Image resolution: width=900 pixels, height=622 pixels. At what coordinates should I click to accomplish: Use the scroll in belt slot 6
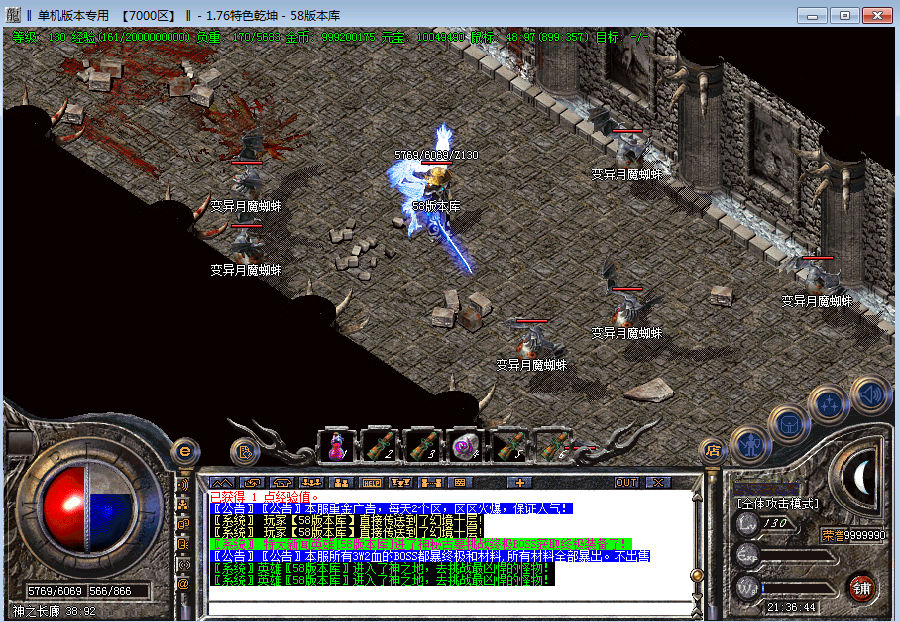[552, 446]
